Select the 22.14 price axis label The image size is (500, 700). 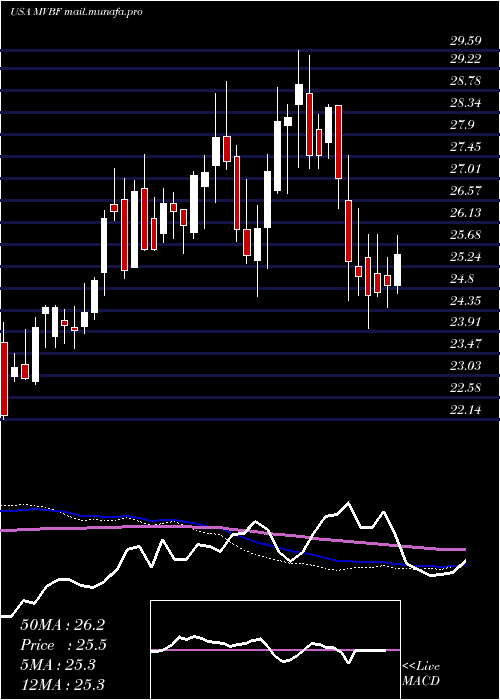coord(466,410)
